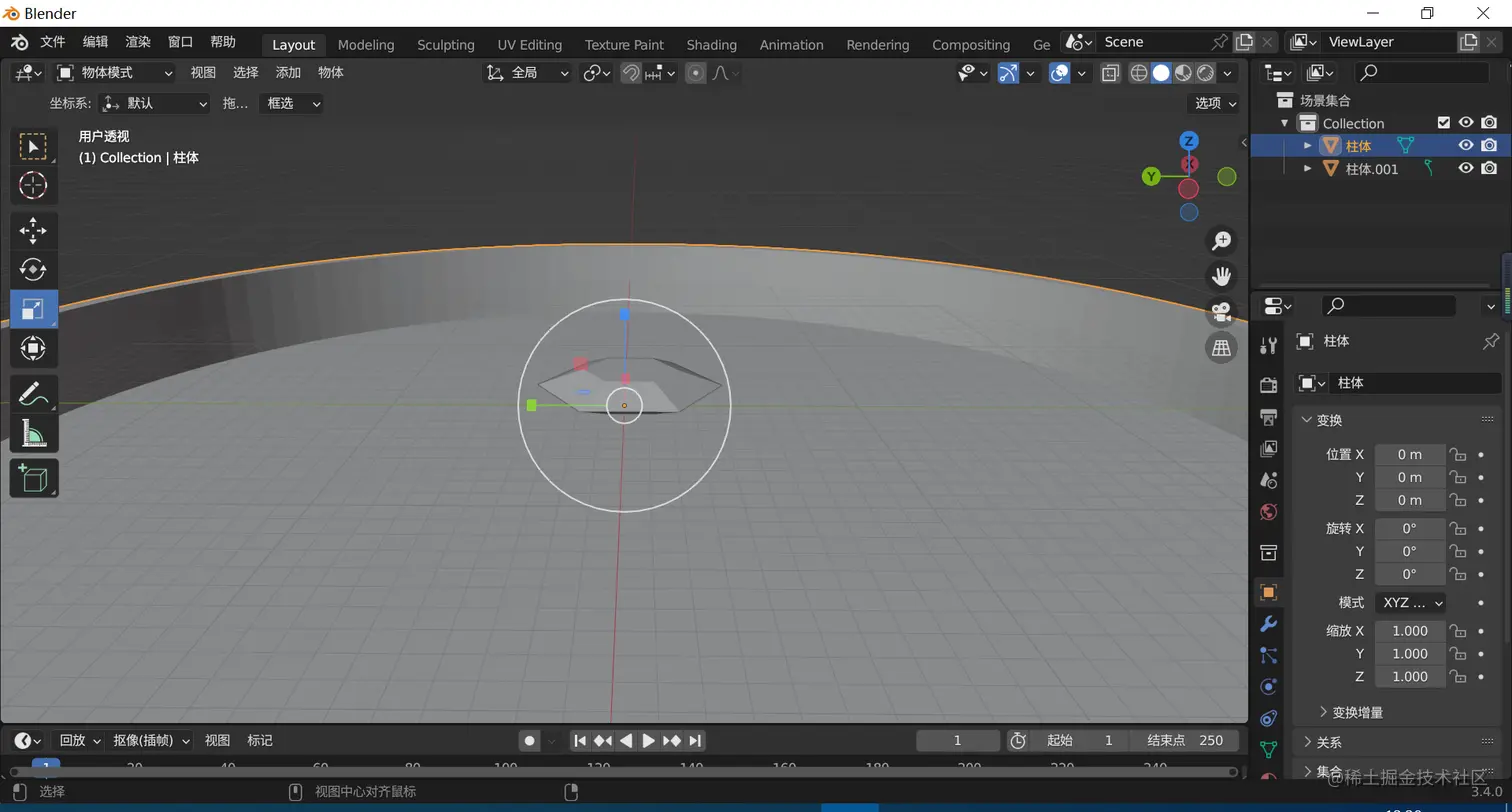Open the 文件 menu
The height and width of the screenshot is (812, 1512).
(x=52, y=42)
